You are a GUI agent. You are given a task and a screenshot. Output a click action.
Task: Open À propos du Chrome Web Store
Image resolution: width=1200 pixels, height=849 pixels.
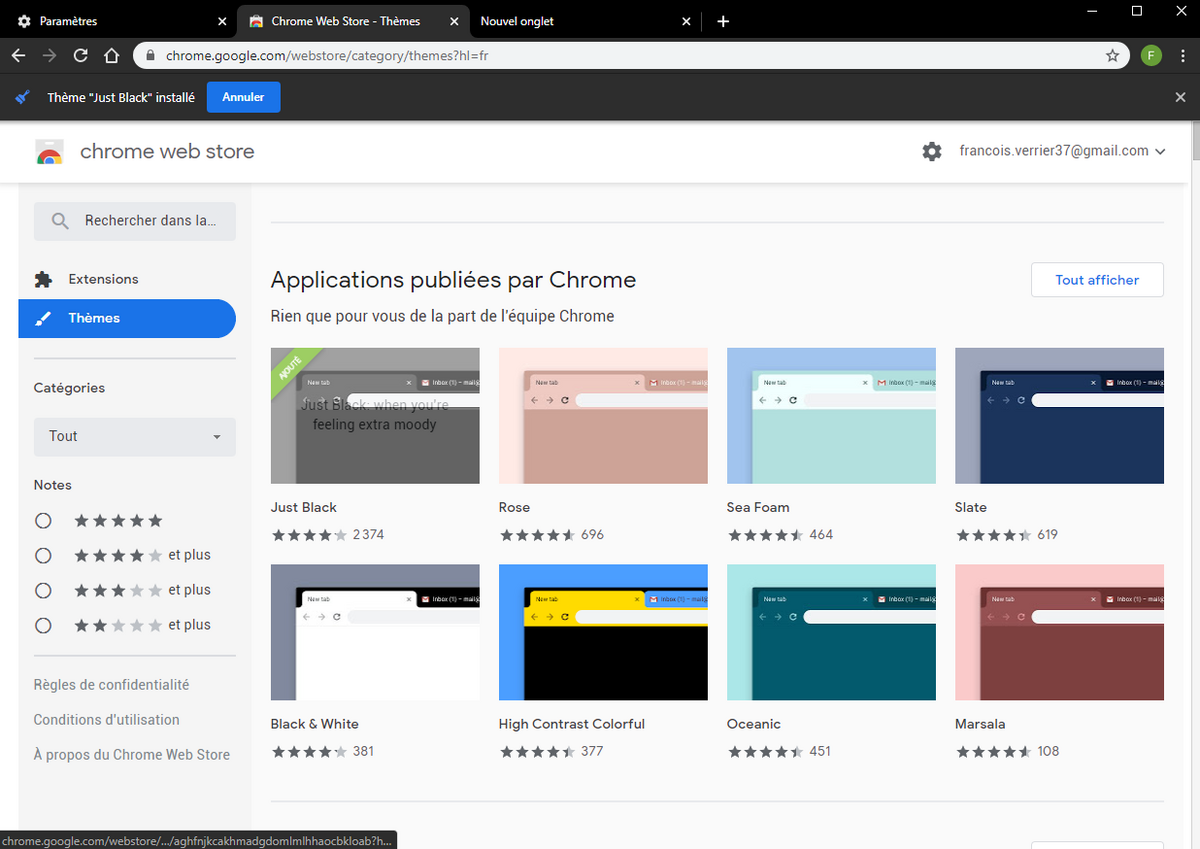[132, 755]
